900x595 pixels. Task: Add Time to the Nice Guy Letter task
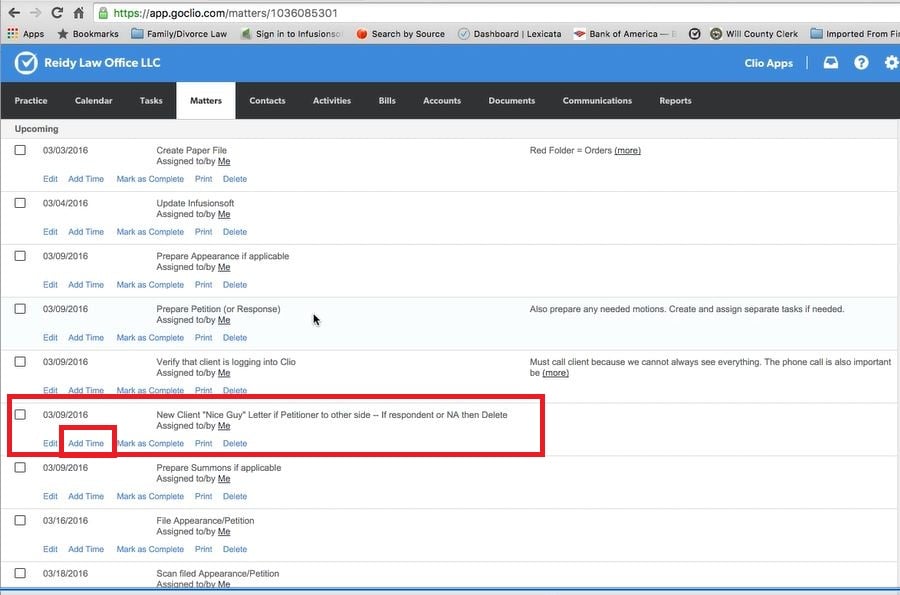[x=86, y=444]
